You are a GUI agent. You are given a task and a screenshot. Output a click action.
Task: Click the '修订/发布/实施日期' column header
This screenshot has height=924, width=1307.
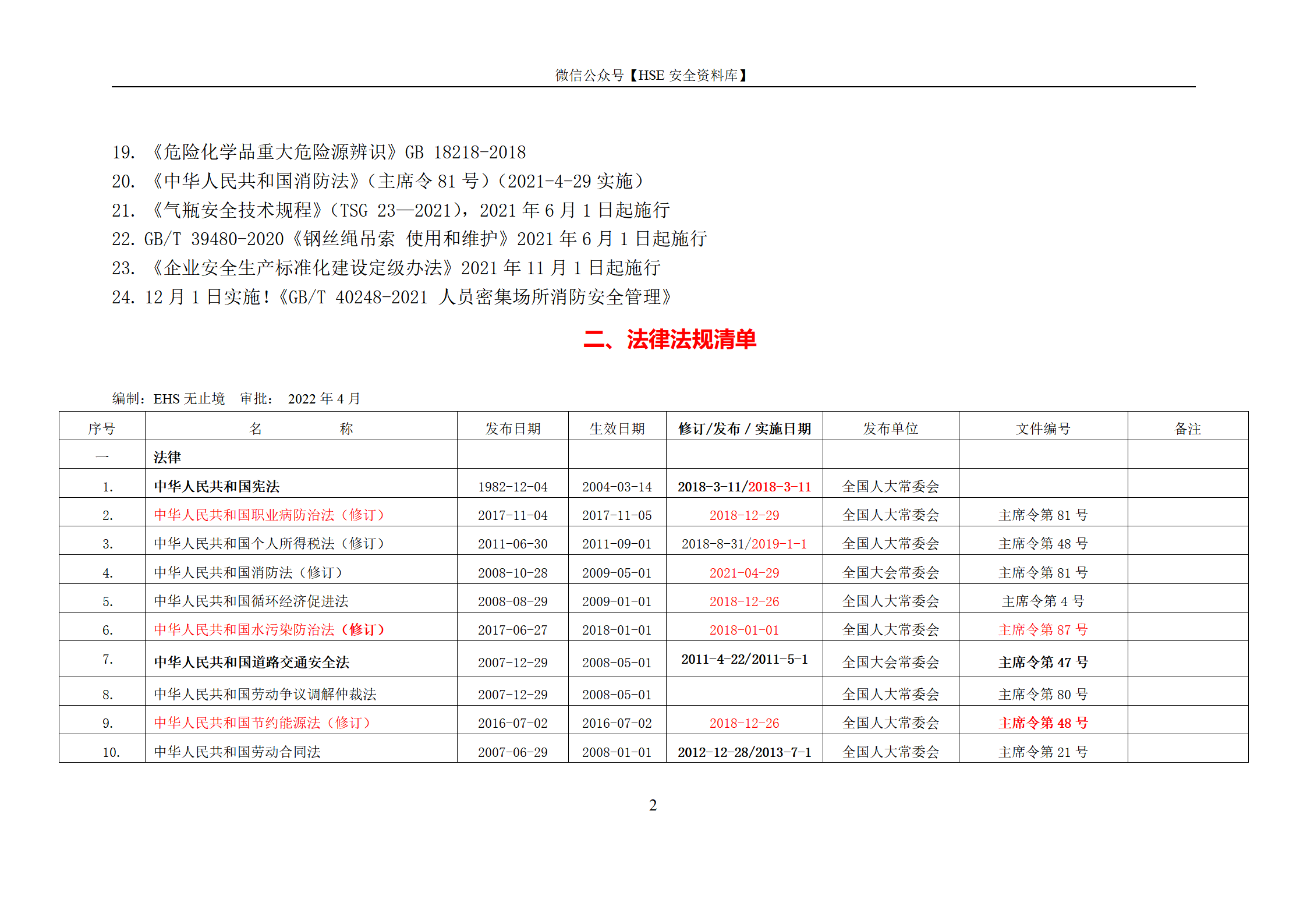pyautogui.click(x=744, y=429)
